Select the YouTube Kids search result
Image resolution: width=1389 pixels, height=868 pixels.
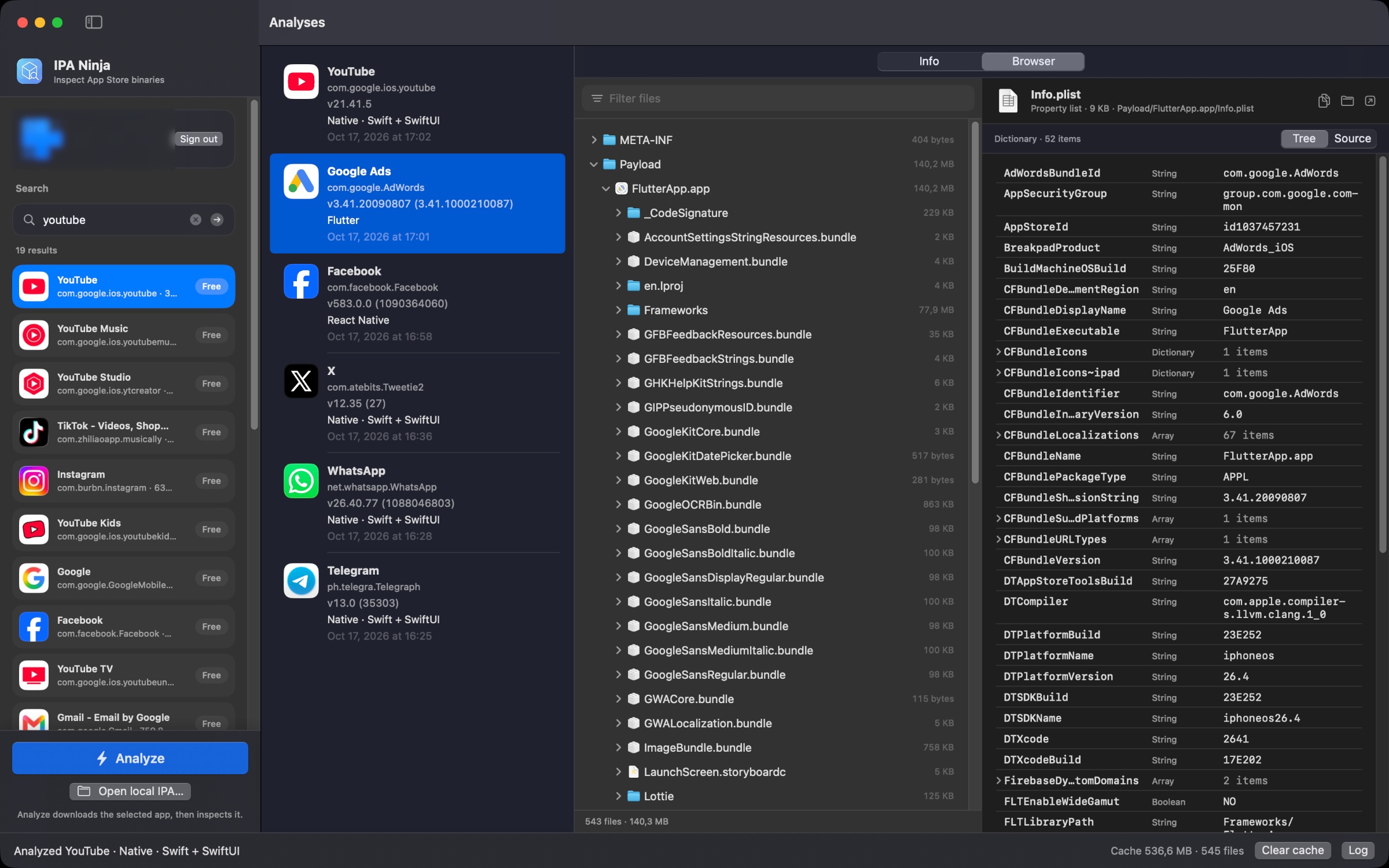pos(123,529)
